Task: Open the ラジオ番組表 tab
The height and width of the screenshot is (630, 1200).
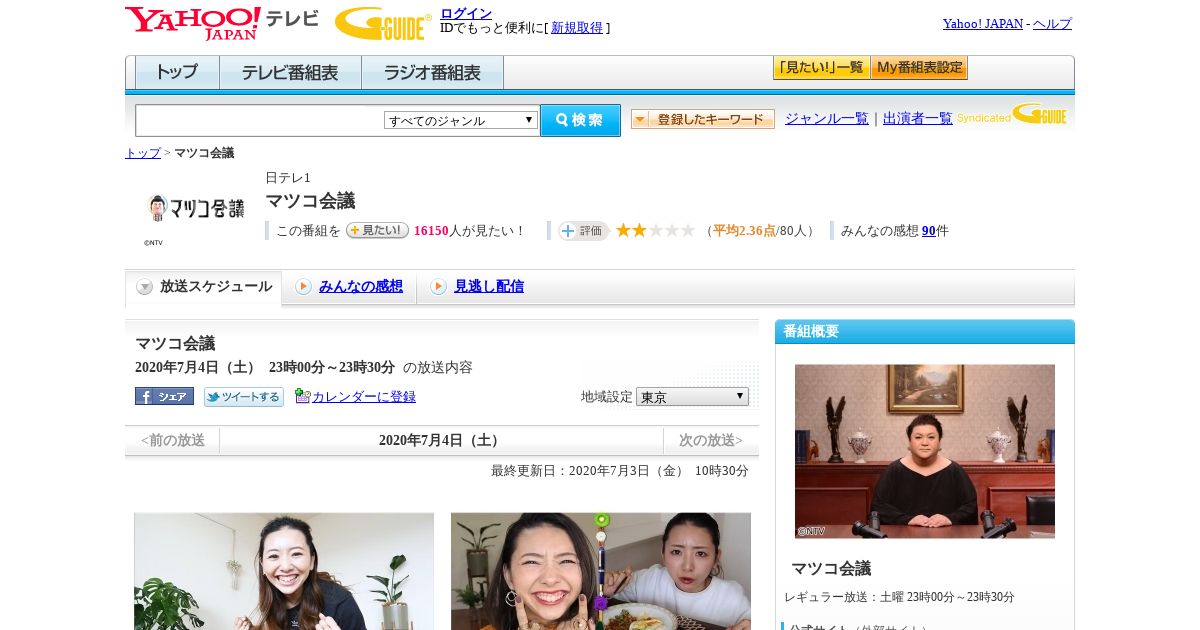Action: [432, 73]
